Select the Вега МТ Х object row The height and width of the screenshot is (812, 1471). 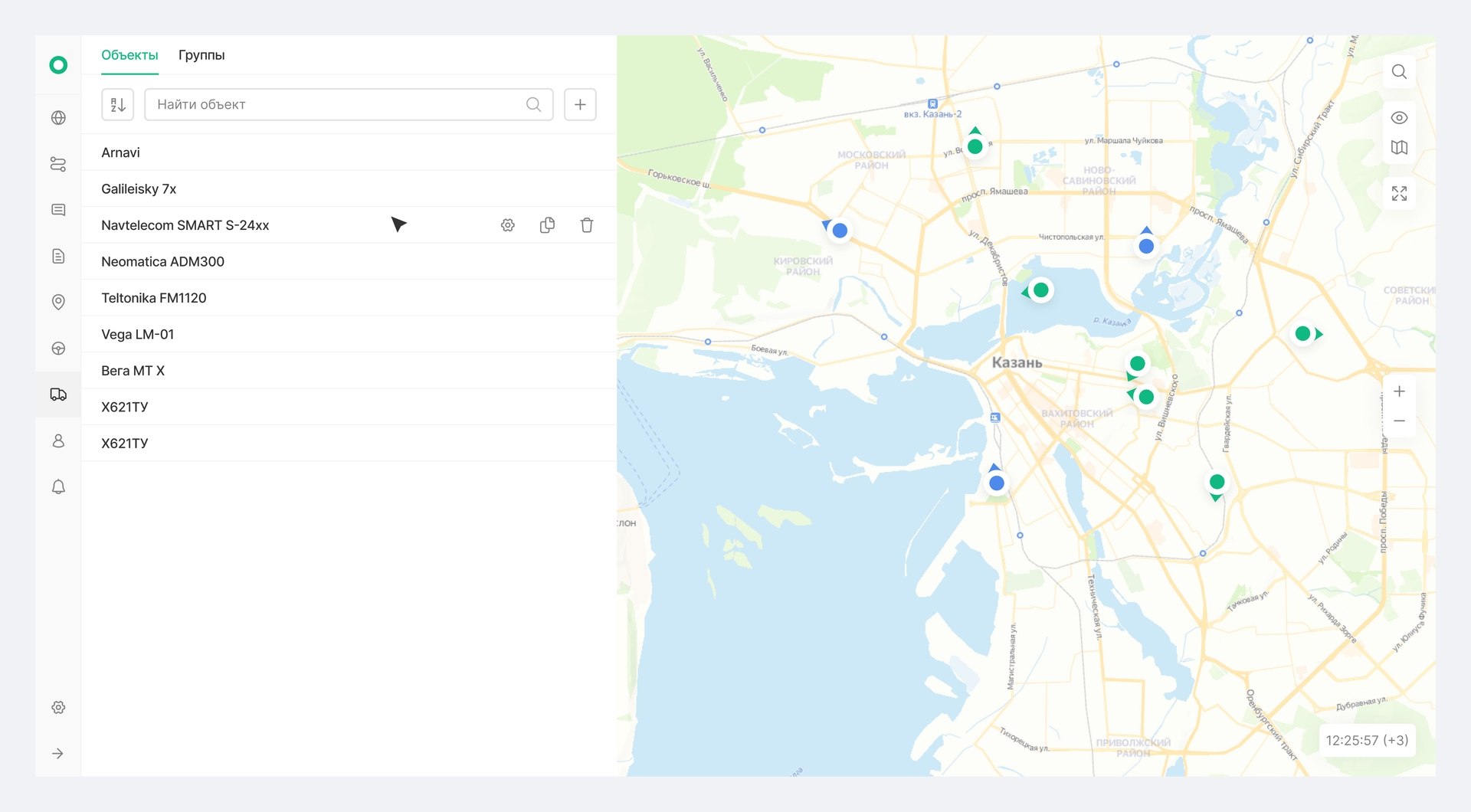(x=349, y=371)
